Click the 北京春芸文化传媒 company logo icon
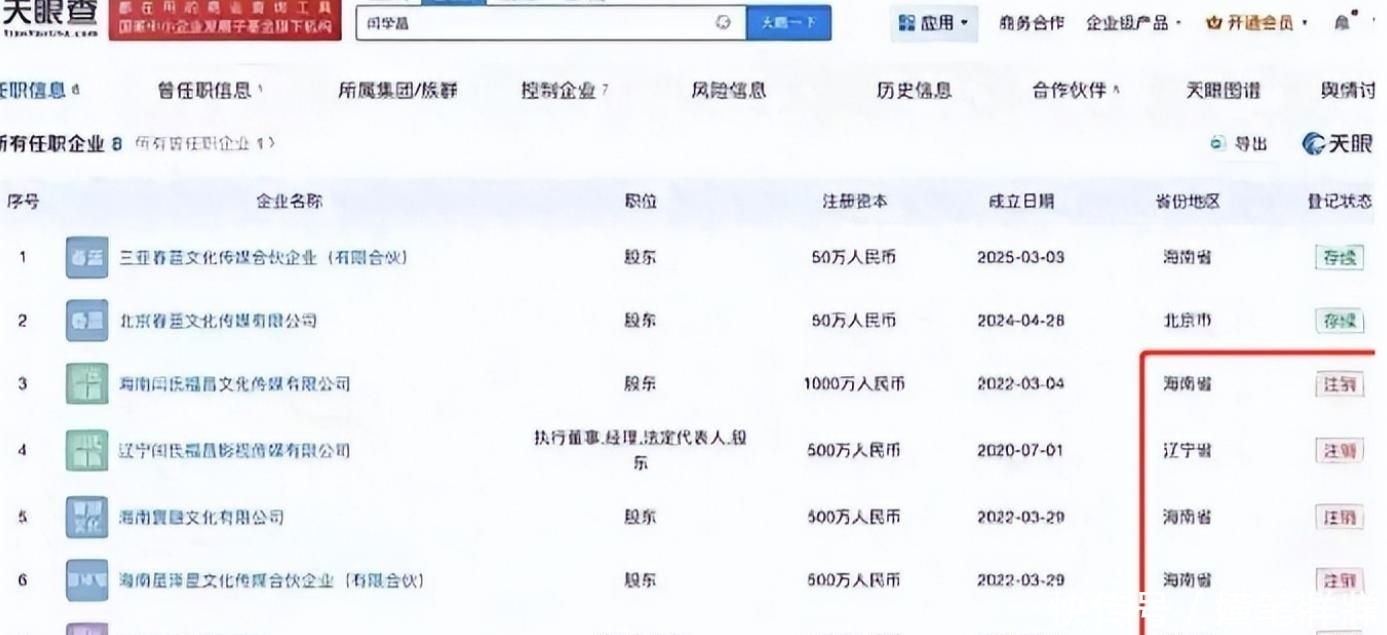 click(86, 321)
